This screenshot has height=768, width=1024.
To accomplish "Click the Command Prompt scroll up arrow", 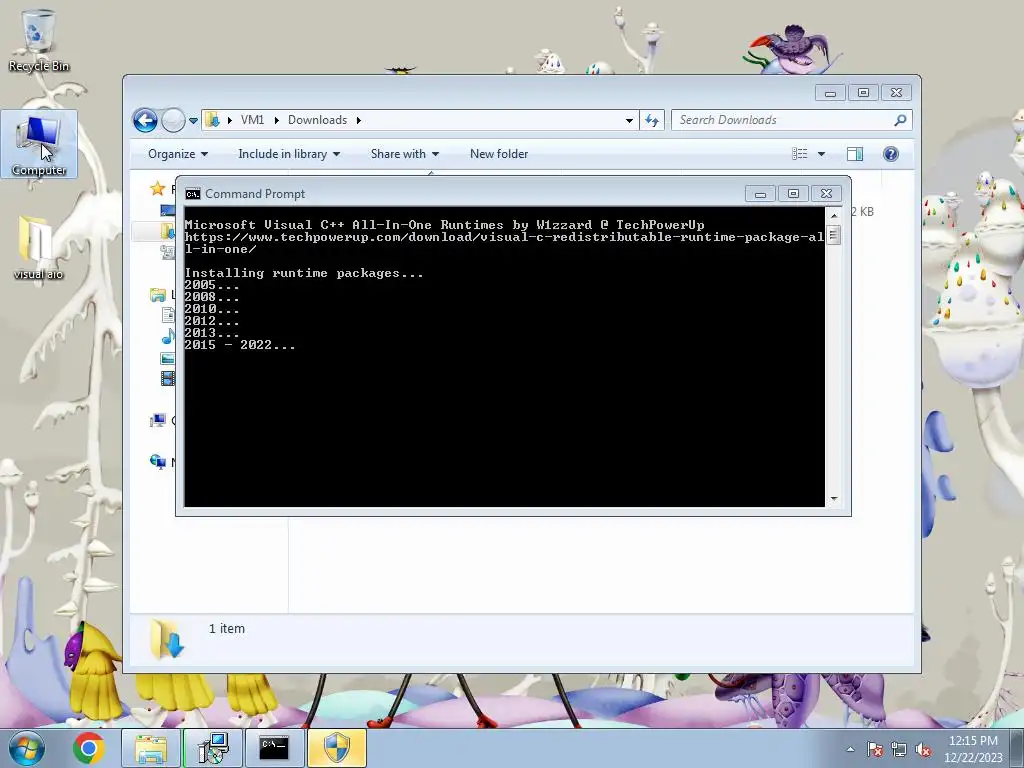I will pyautogui.click(x=834, y=215).
